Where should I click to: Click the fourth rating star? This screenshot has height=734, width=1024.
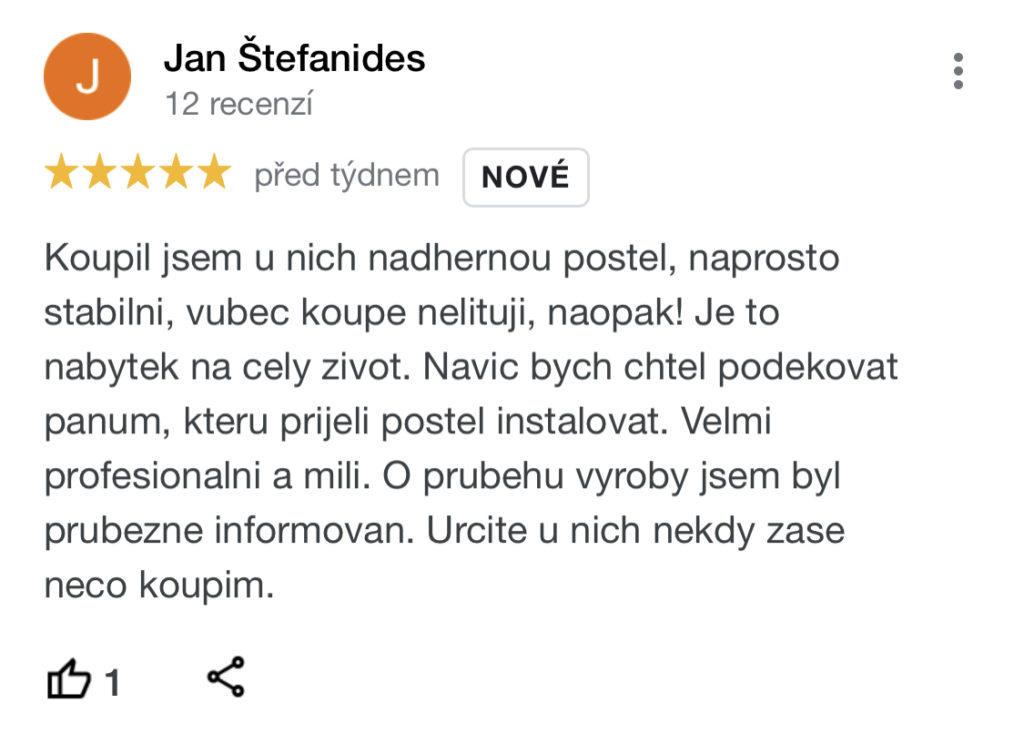(176, 172)
